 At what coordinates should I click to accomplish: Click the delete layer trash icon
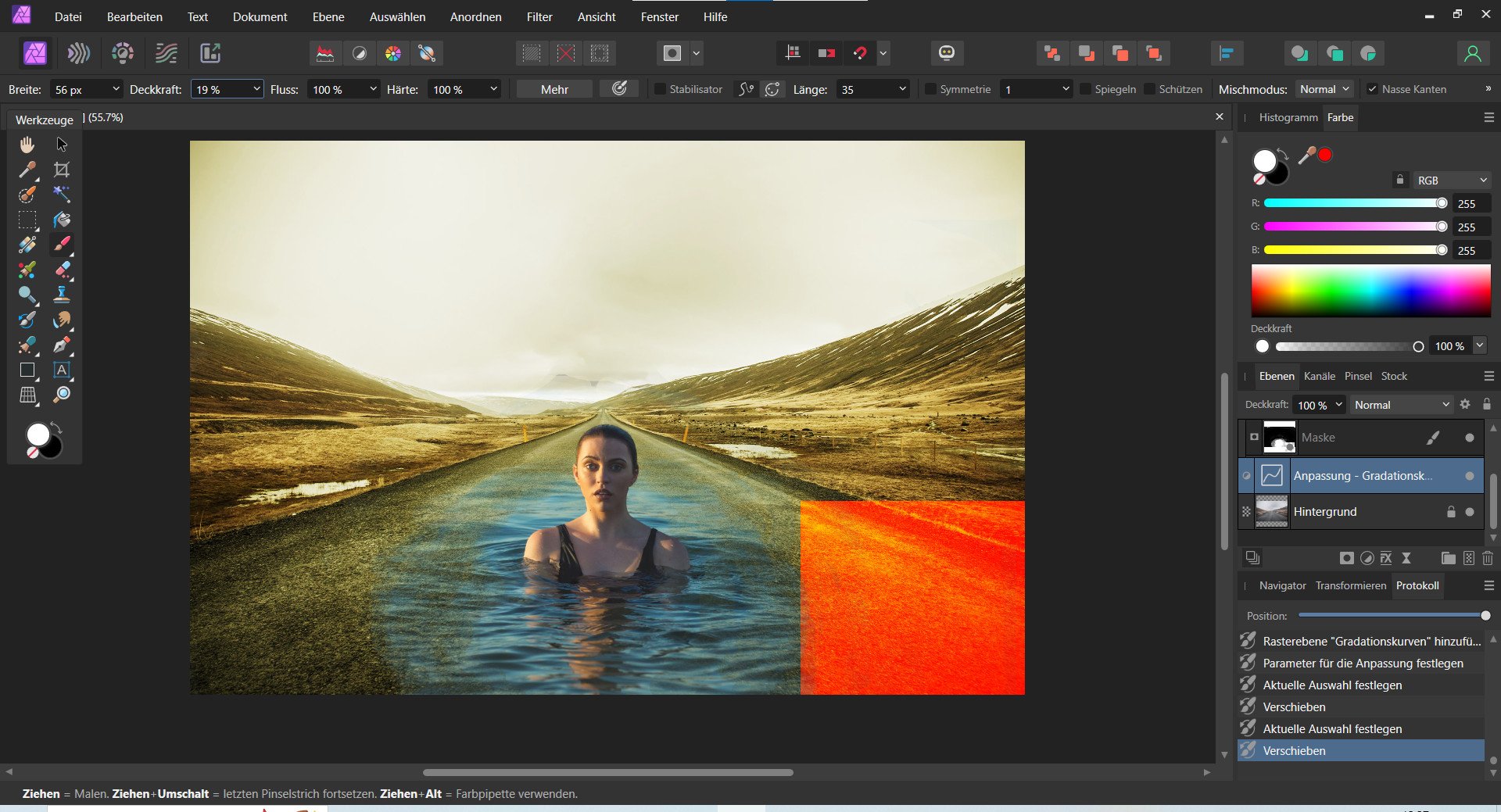click(1487, 558)
